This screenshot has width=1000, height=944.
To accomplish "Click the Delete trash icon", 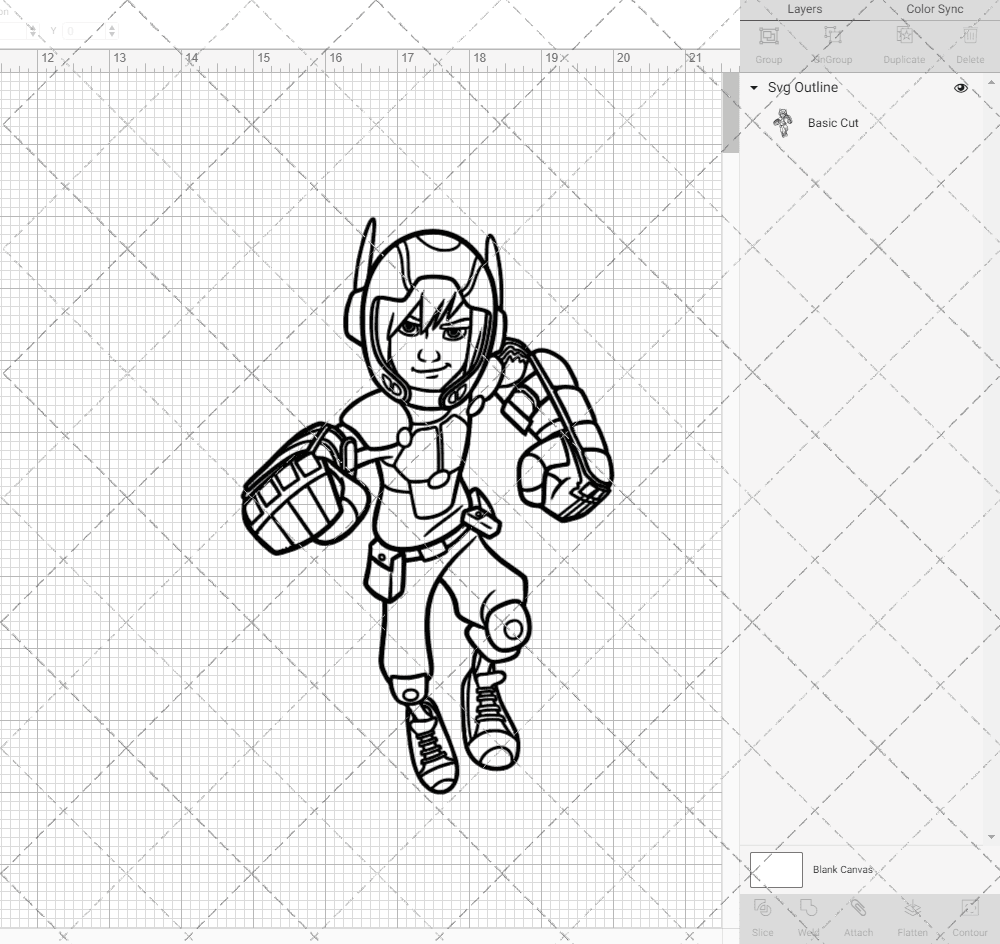I will point(969,36).
